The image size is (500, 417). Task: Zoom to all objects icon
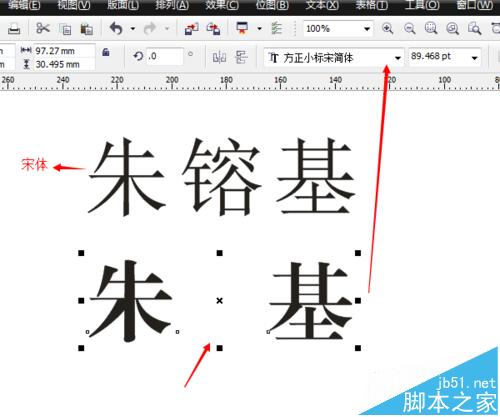(452, 29)
